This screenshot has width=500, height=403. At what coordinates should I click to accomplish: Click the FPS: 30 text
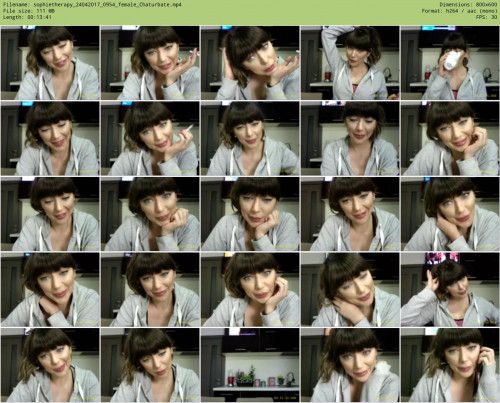(487, 17)
